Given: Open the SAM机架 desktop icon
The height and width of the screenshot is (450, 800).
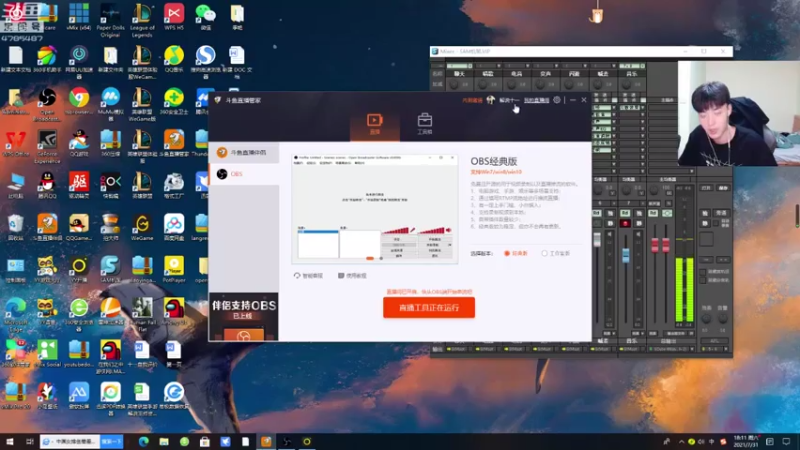Looking at the screenshot, I should coord(110,269).
